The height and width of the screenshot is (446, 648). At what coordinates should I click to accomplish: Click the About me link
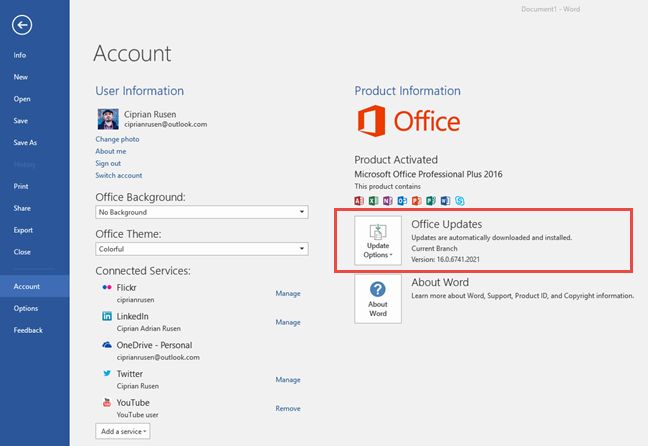(x=111, y=151)
